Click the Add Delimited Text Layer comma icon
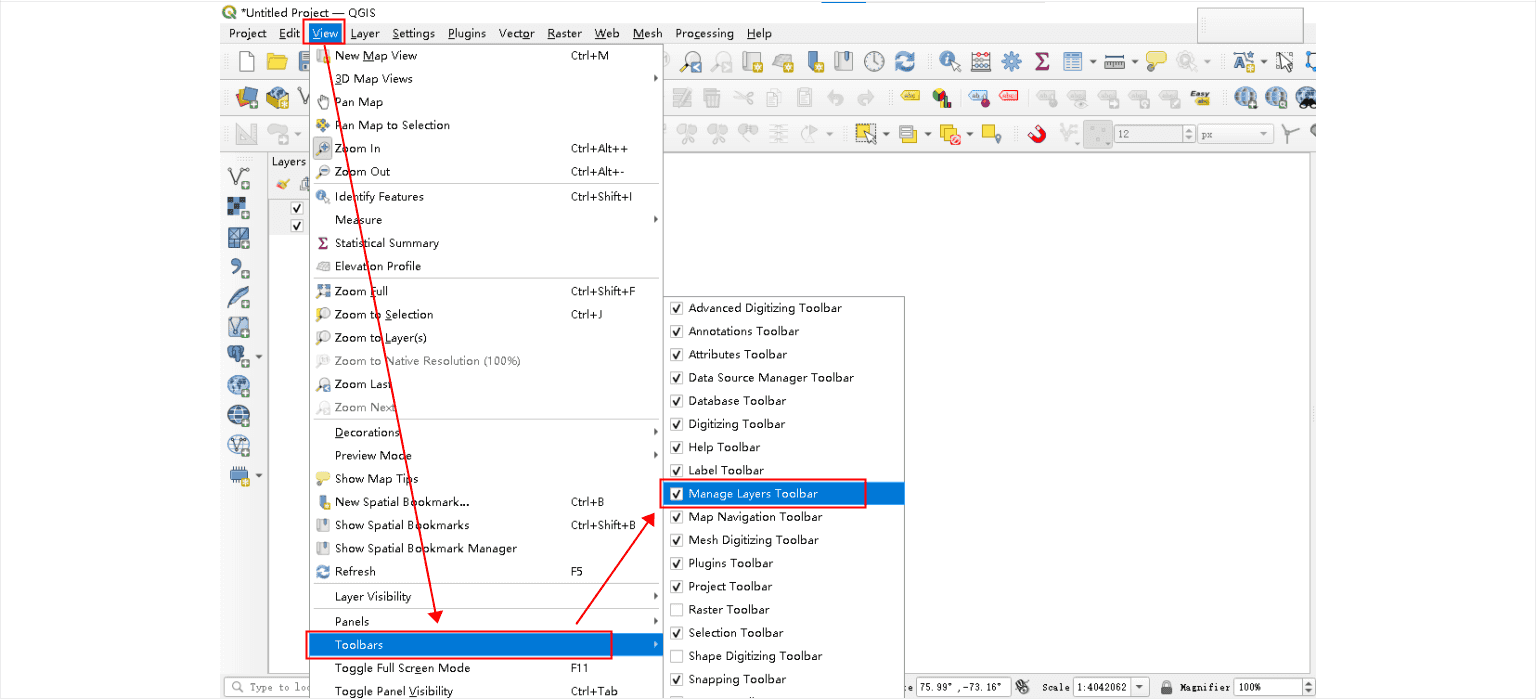The image size is (1536, 699). click(x=238, y=268)
